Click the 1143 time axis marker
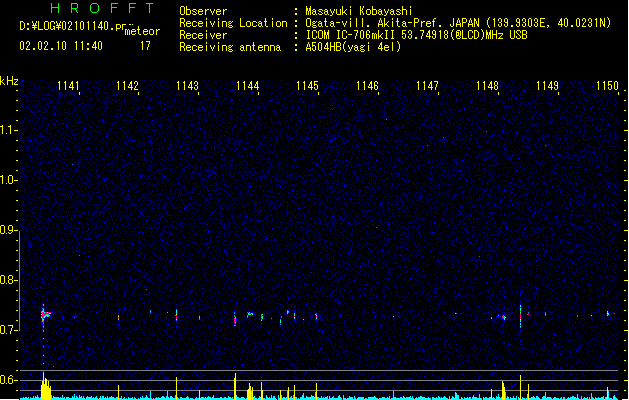Viewport: 629px width, 400px height. [x=187, y=86]
